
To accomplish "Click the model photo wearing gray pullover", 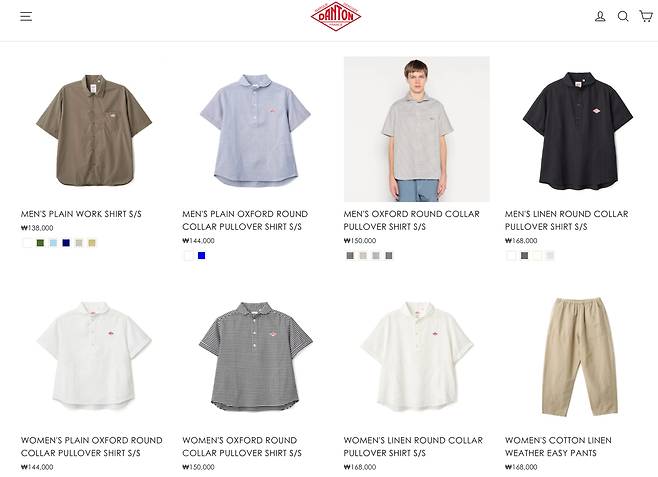I will [x=417, y=129].
